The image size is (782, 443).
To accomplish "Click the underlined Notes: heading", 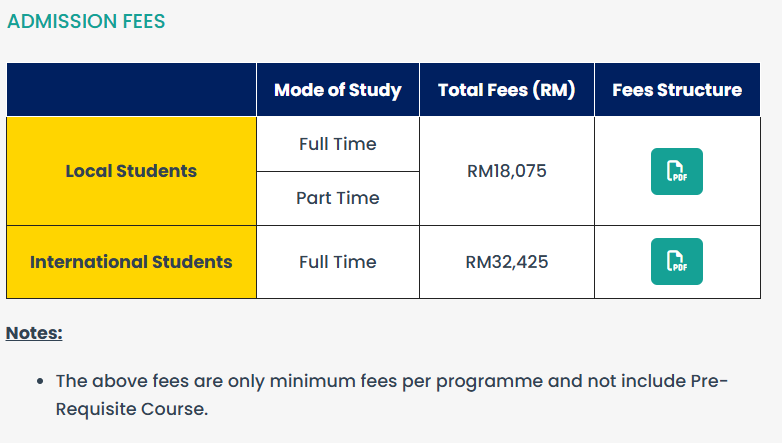I will pyautogui.click(x=34, y=333).
